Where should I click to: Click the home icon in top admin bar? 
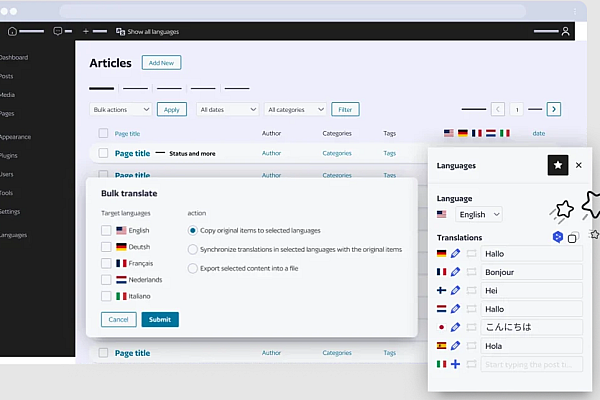pos(13,31)
